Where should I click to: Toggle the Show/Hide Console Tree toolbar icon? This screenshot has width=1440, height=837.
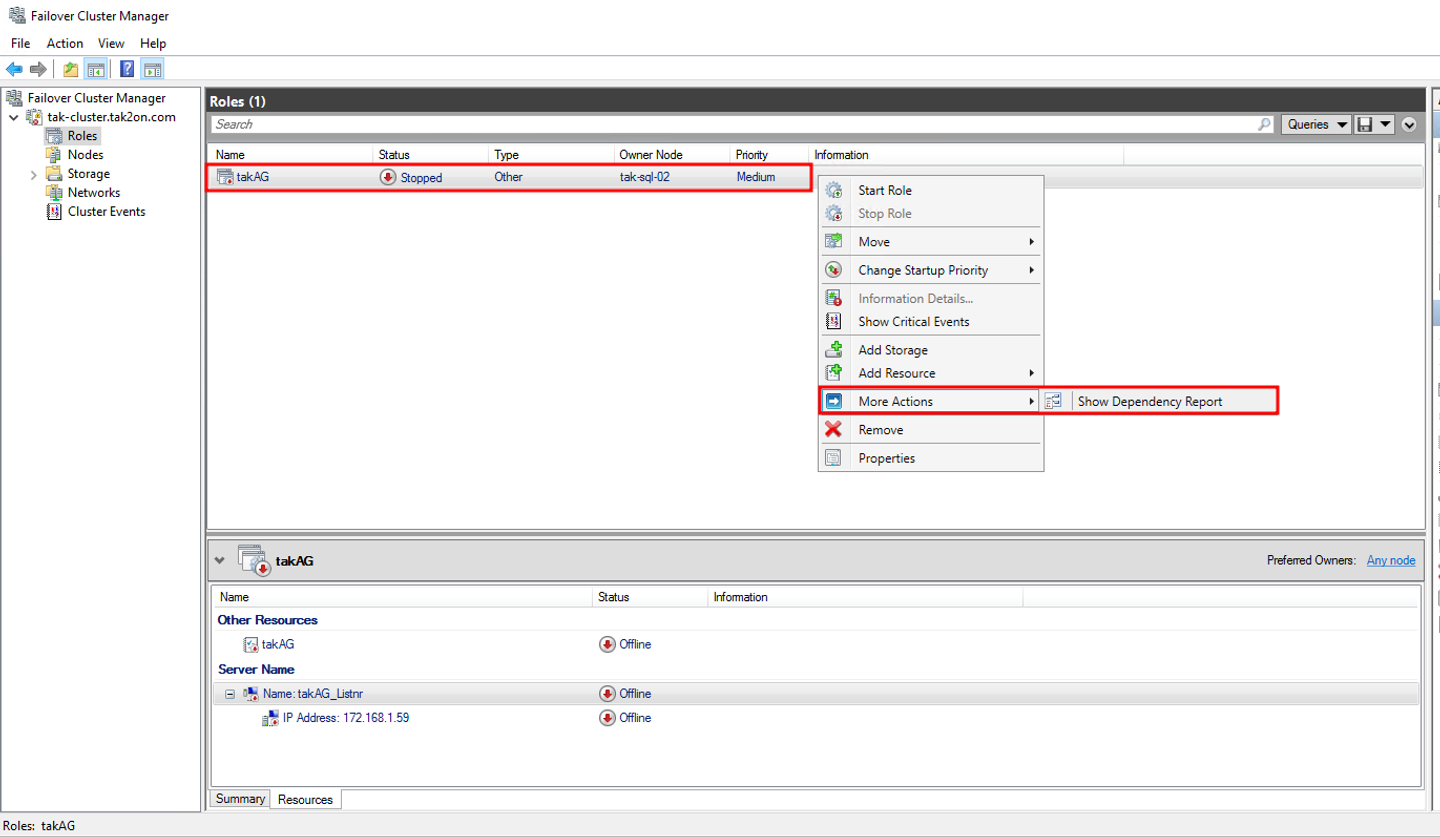coord(96,69)
